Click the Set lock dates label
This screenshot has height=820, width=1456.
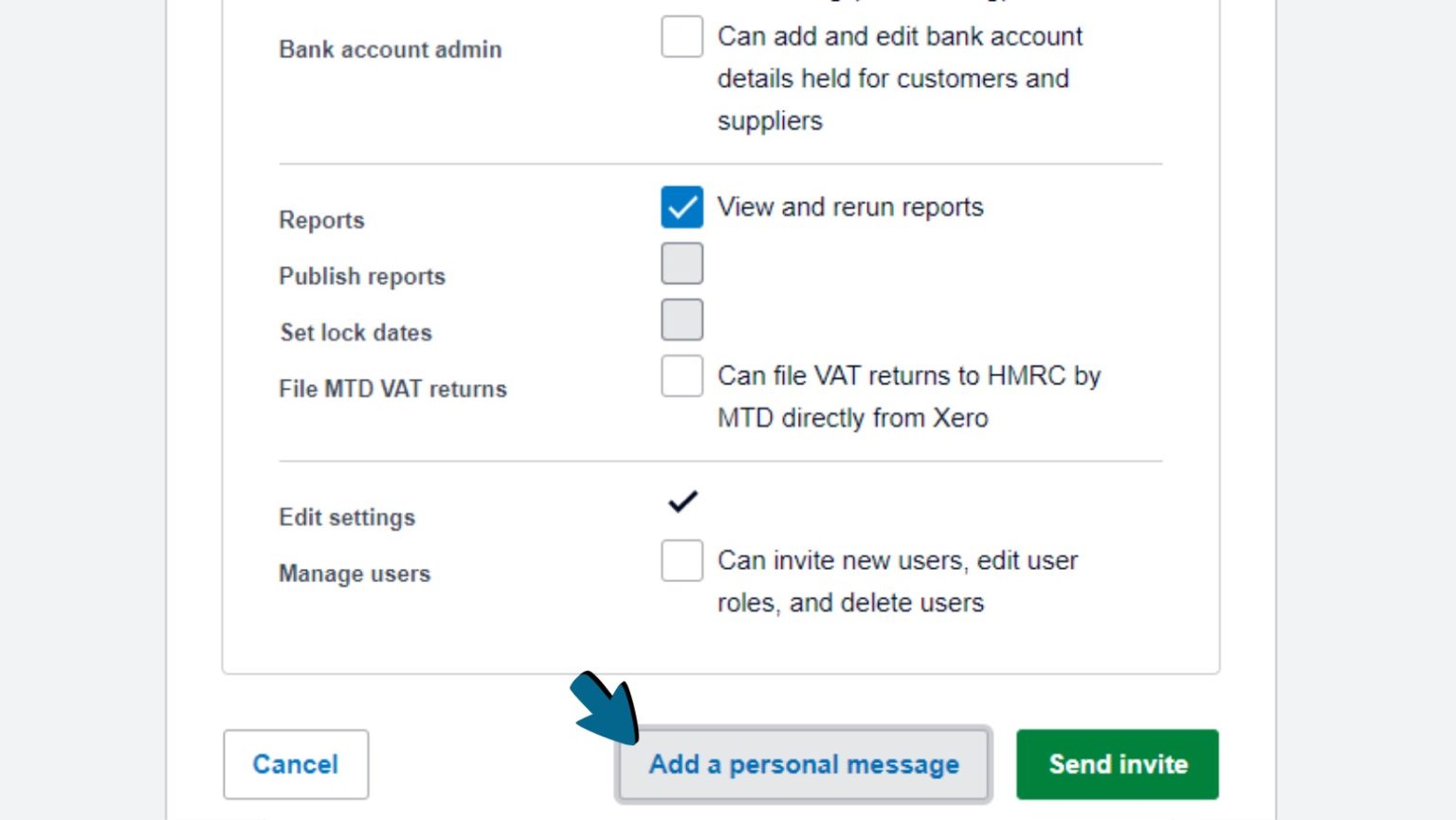355,333
